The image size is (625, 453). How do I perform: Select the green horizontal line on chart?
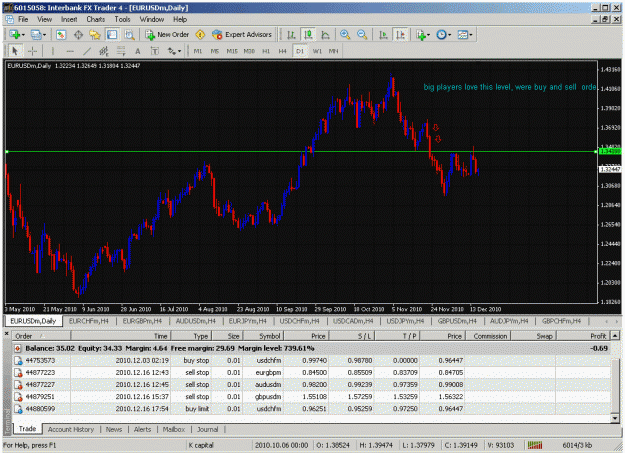point(301,152)
